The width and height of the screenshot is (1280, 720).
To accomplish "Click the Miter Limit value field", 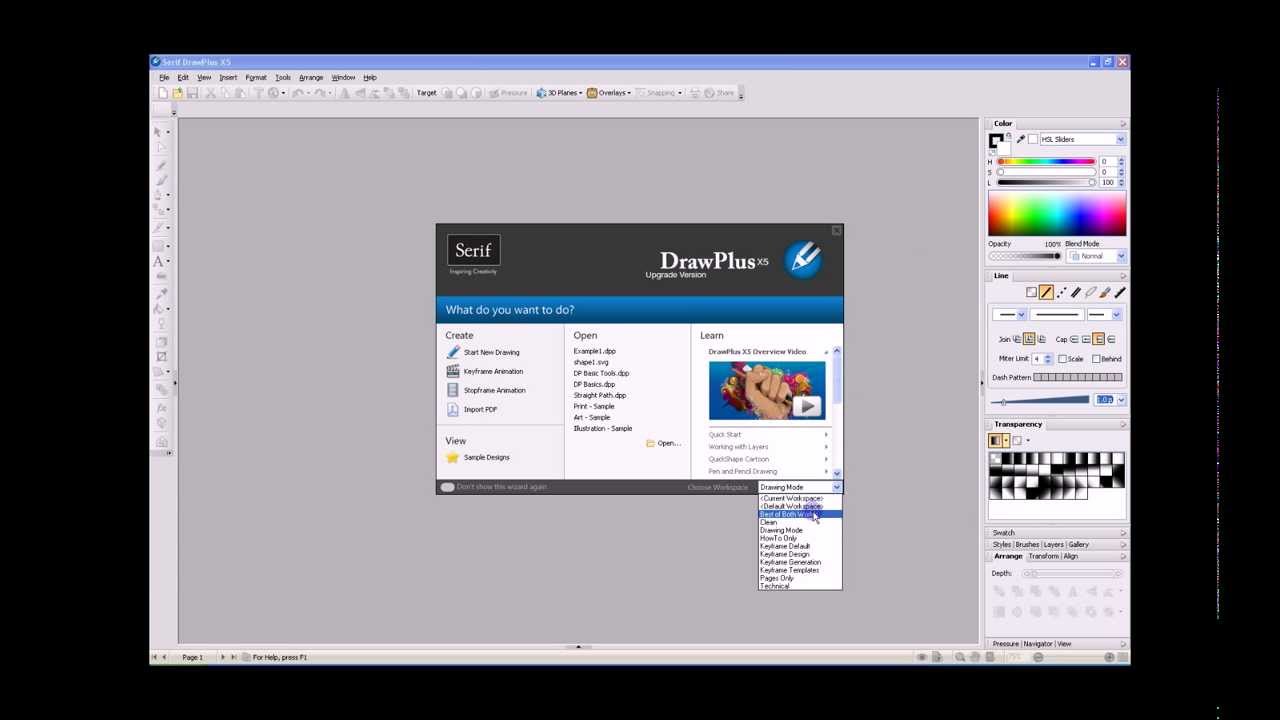I will 1037,358.
